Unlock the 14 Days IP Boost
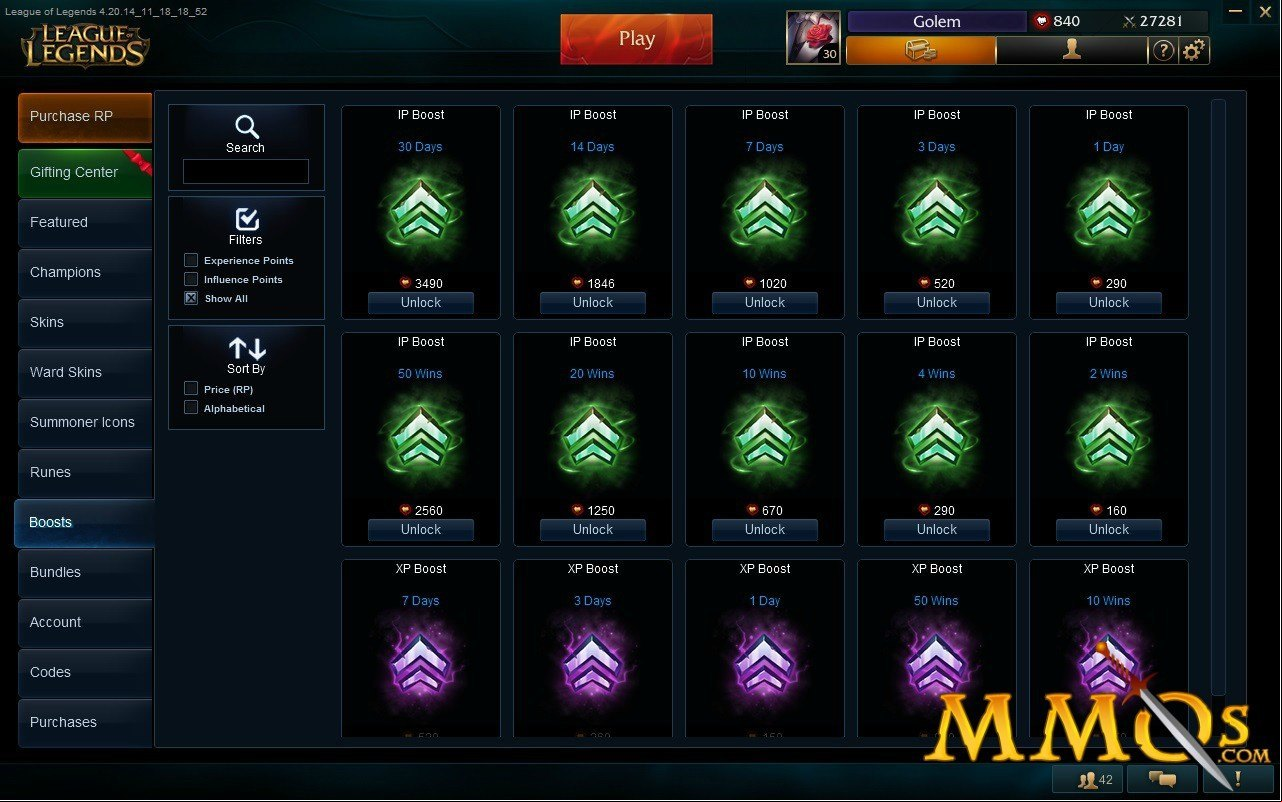Screen dimensions: 1282x802 [x=593, y=302]
